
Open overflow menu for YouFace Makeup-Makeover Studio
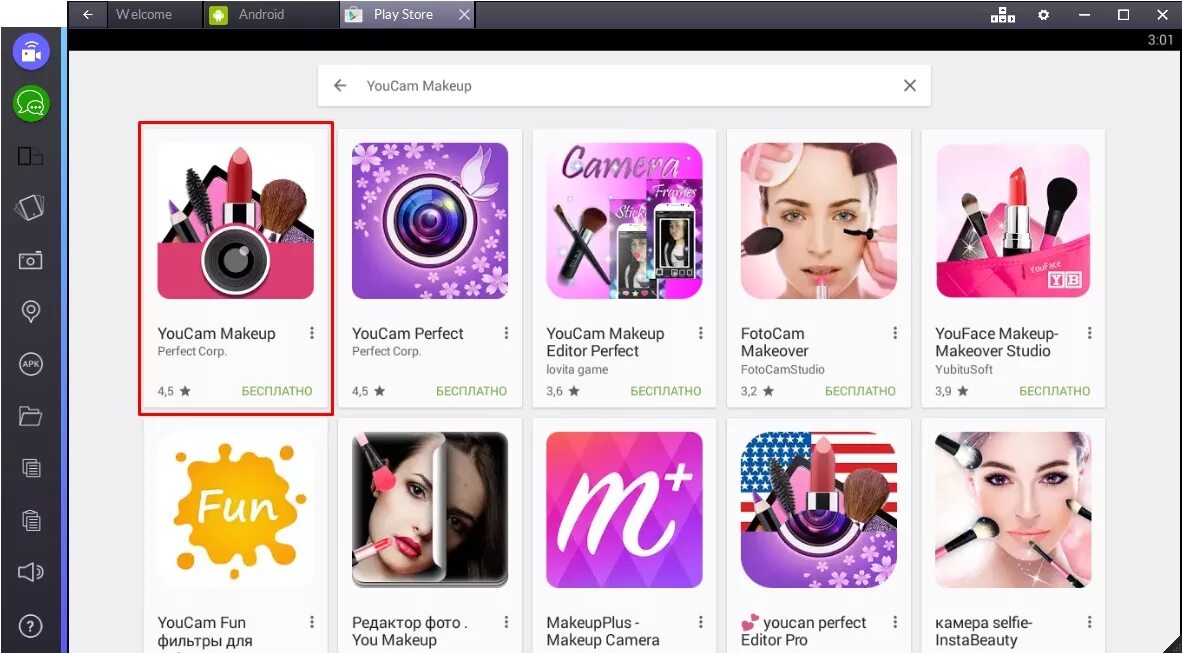1090,333
